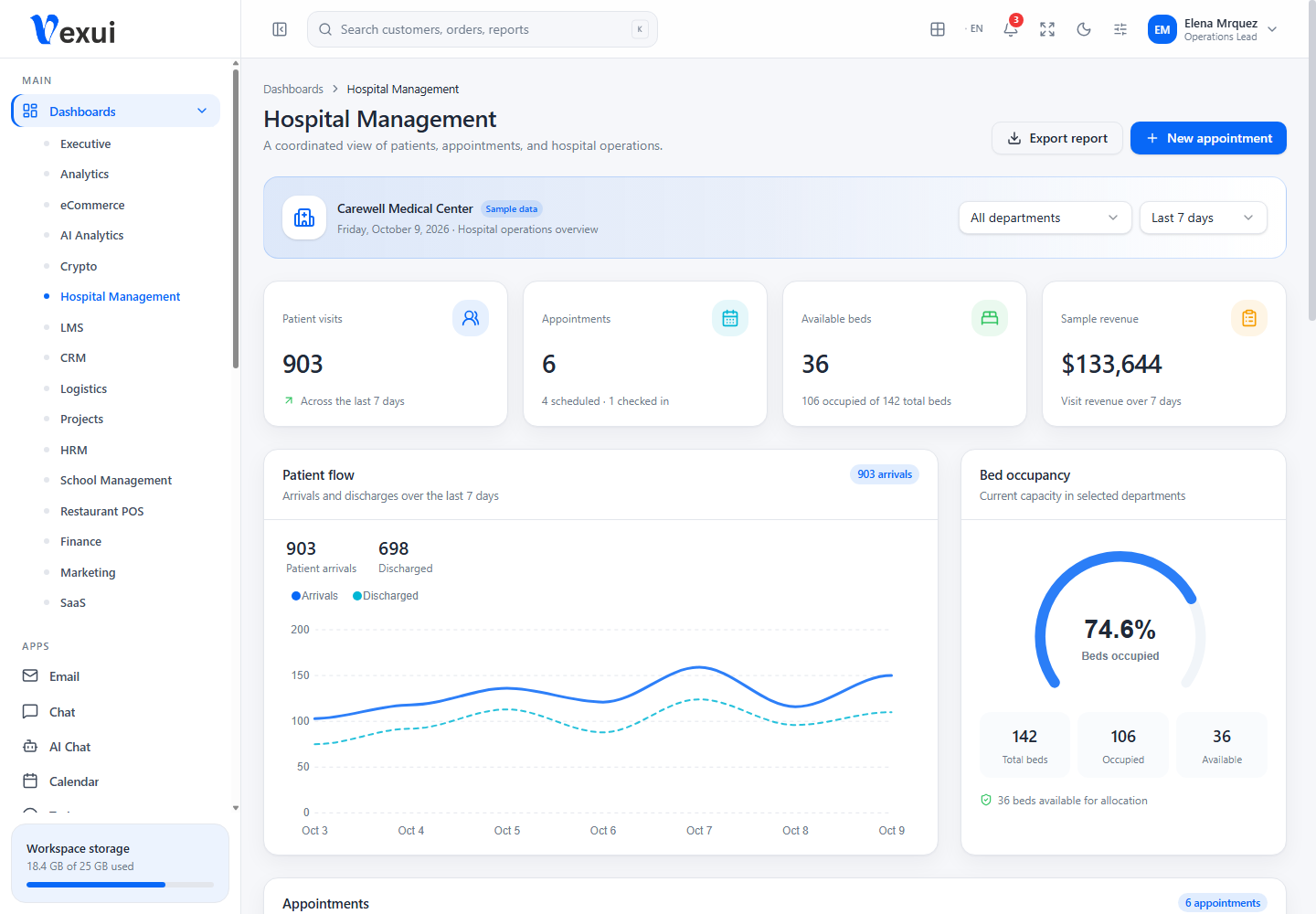Click the Patient visits users icon

pos(471,318)
